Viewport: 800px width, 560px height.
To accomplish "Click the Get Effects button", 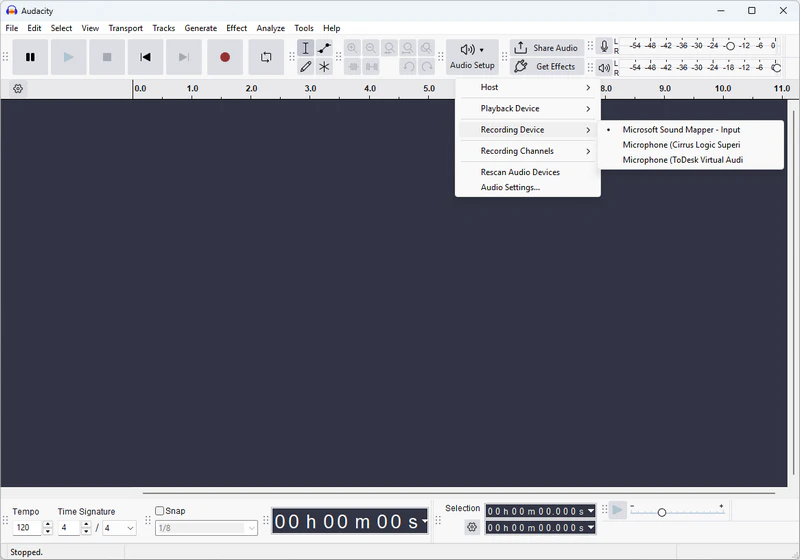I will tap(546, 66).
